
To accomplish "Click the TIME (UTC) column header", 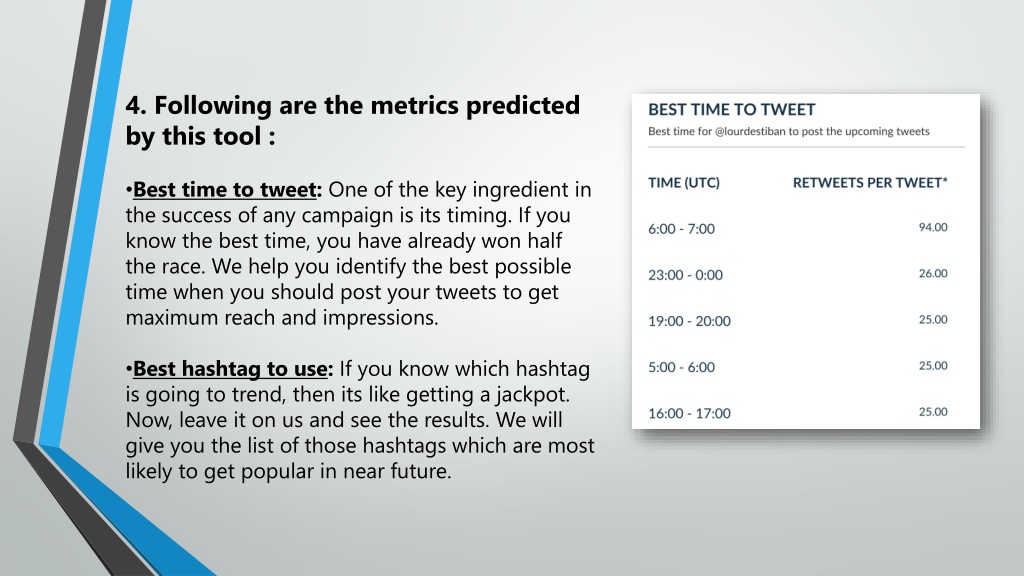I will click(684, 183).
